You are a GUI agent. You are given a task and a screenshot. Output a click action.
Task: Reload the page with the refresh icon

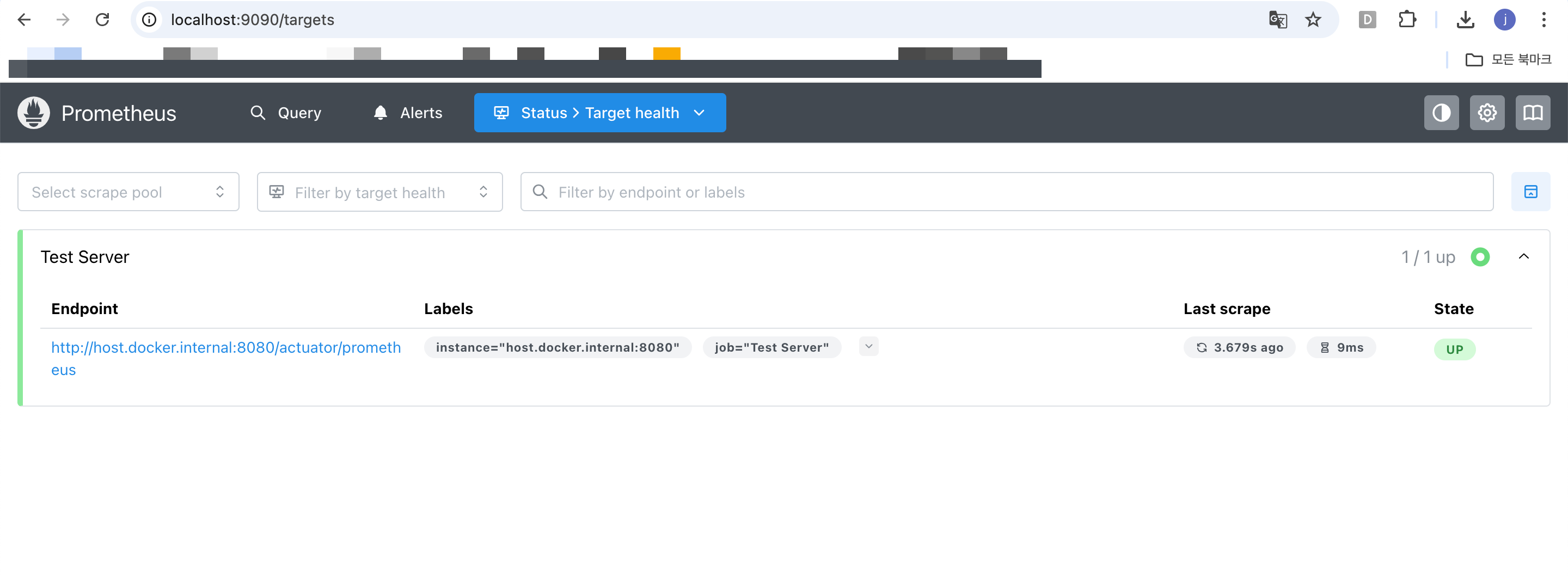(102, 20)
